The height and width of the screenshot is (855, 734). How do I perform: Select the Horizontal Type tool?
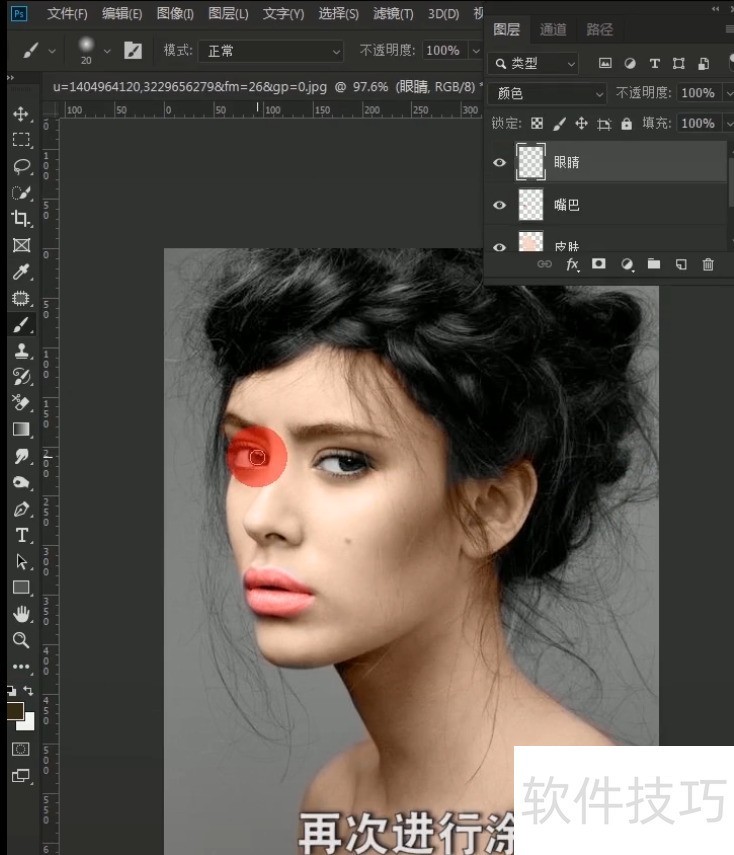(21, 535)
